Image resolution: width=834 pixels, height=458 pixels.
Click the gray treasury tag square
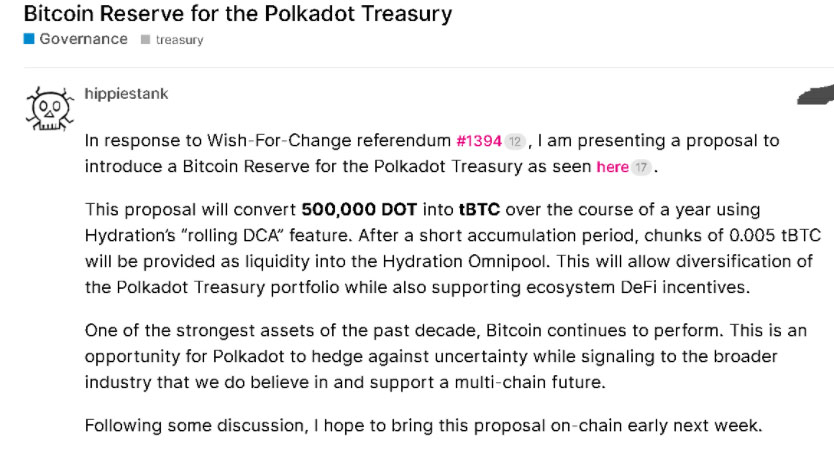146,40
